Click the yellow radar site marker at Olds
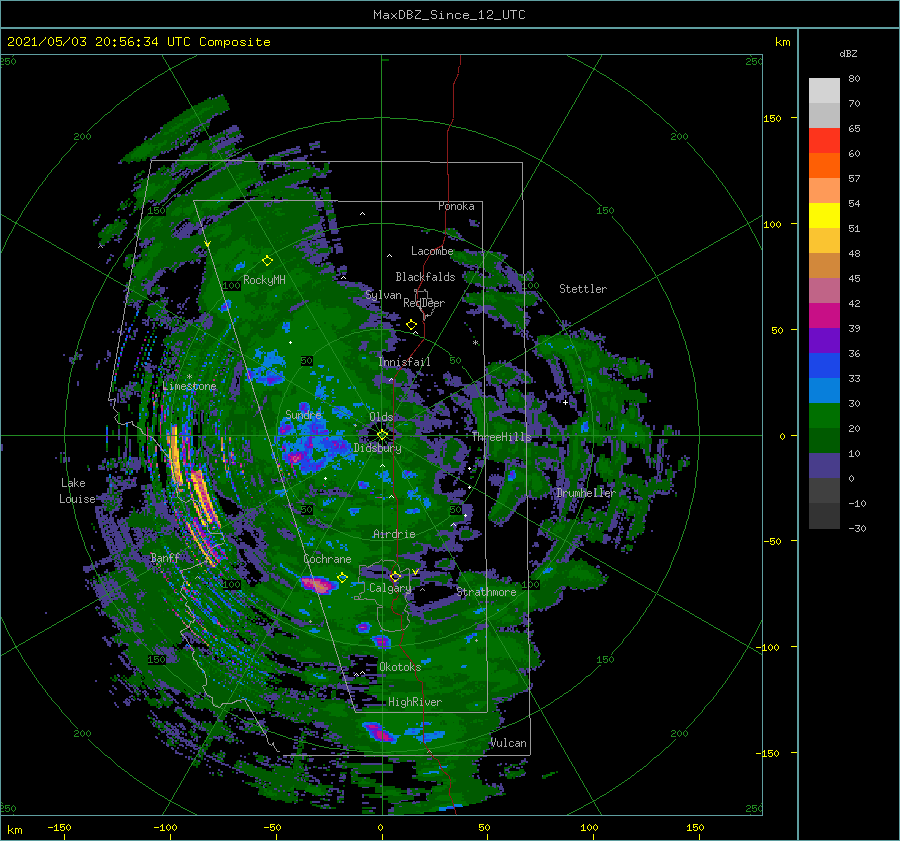This screenshot has width=900, height=841. 382,435
